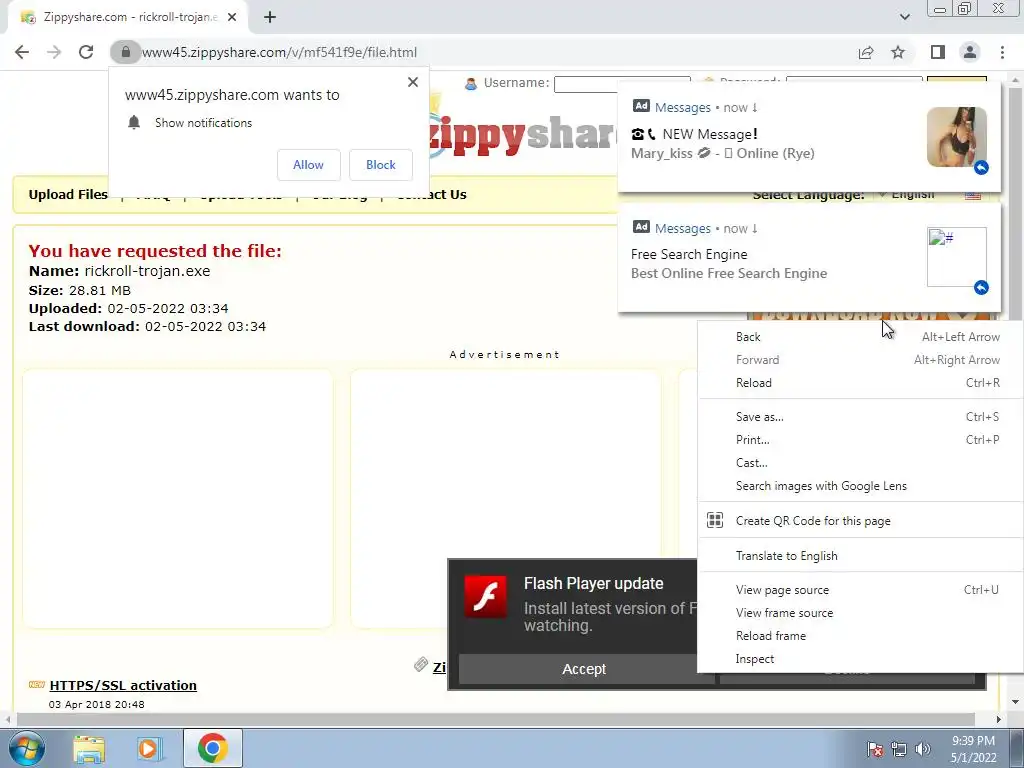Open the Windows Start button
The width and height of the screenshot is (1024, 768).
coord(27,748)
